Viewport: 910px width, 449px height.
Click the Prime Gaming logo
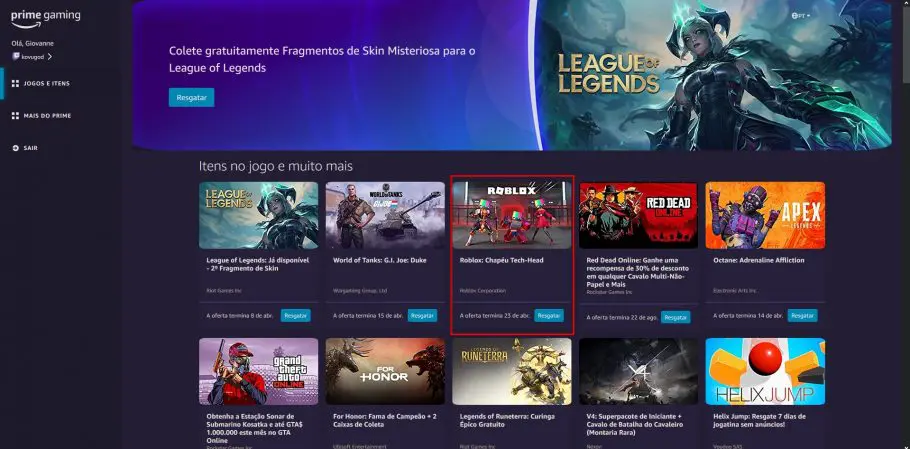click(45, 18)
